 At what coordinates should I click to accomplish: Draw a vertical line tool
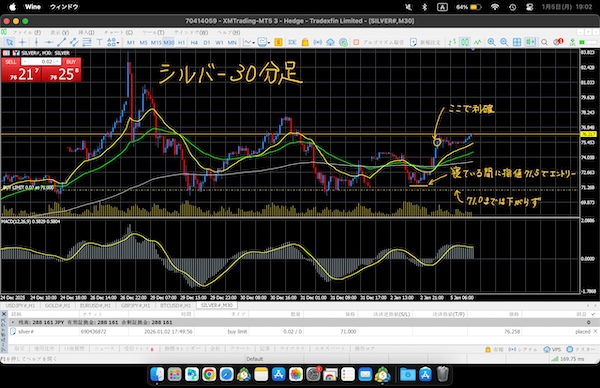(x=36, y=42)
